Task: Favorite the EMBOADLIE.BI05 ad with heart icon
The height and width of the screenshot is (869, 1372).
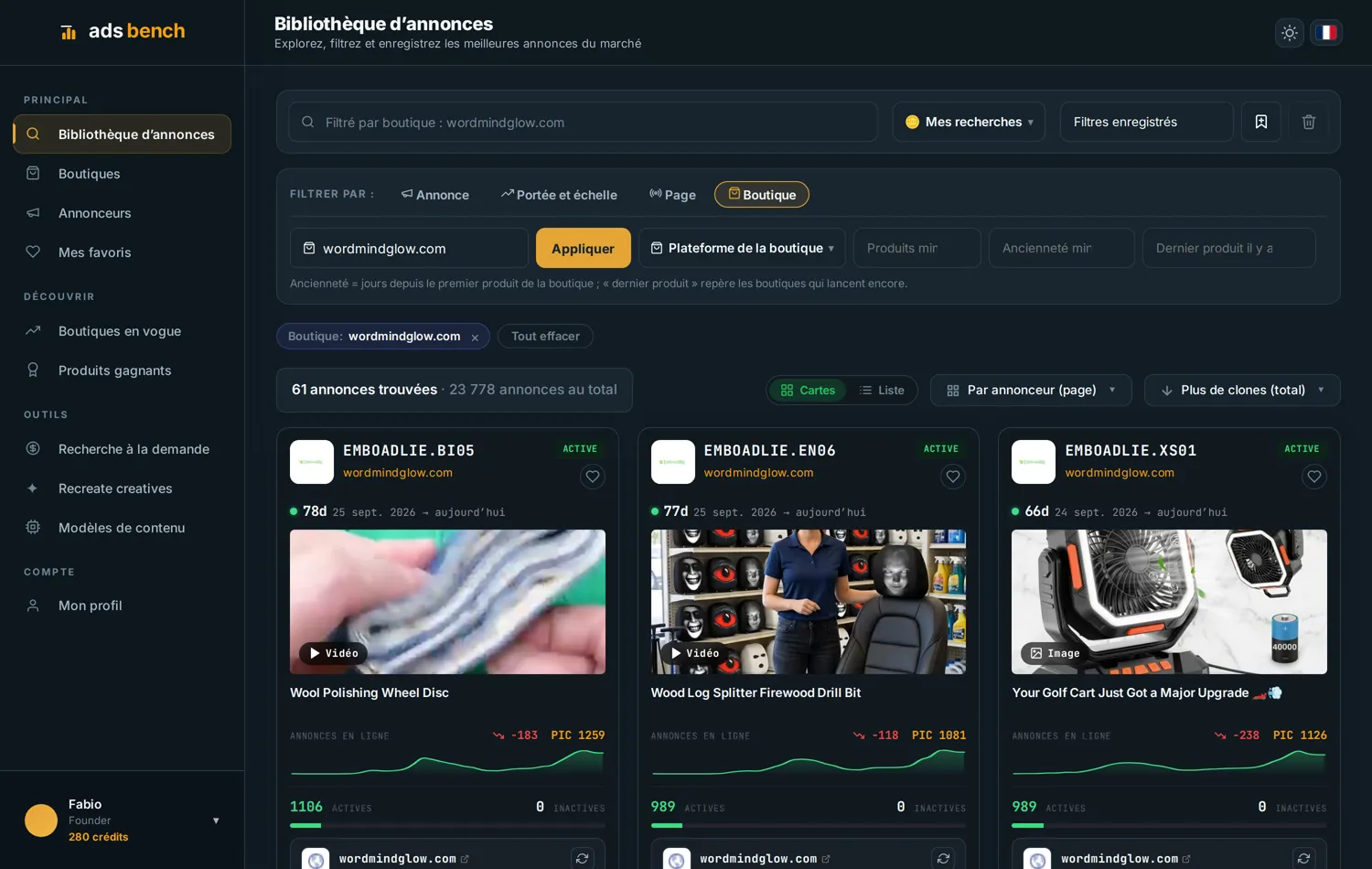Action: coord(593,477)
